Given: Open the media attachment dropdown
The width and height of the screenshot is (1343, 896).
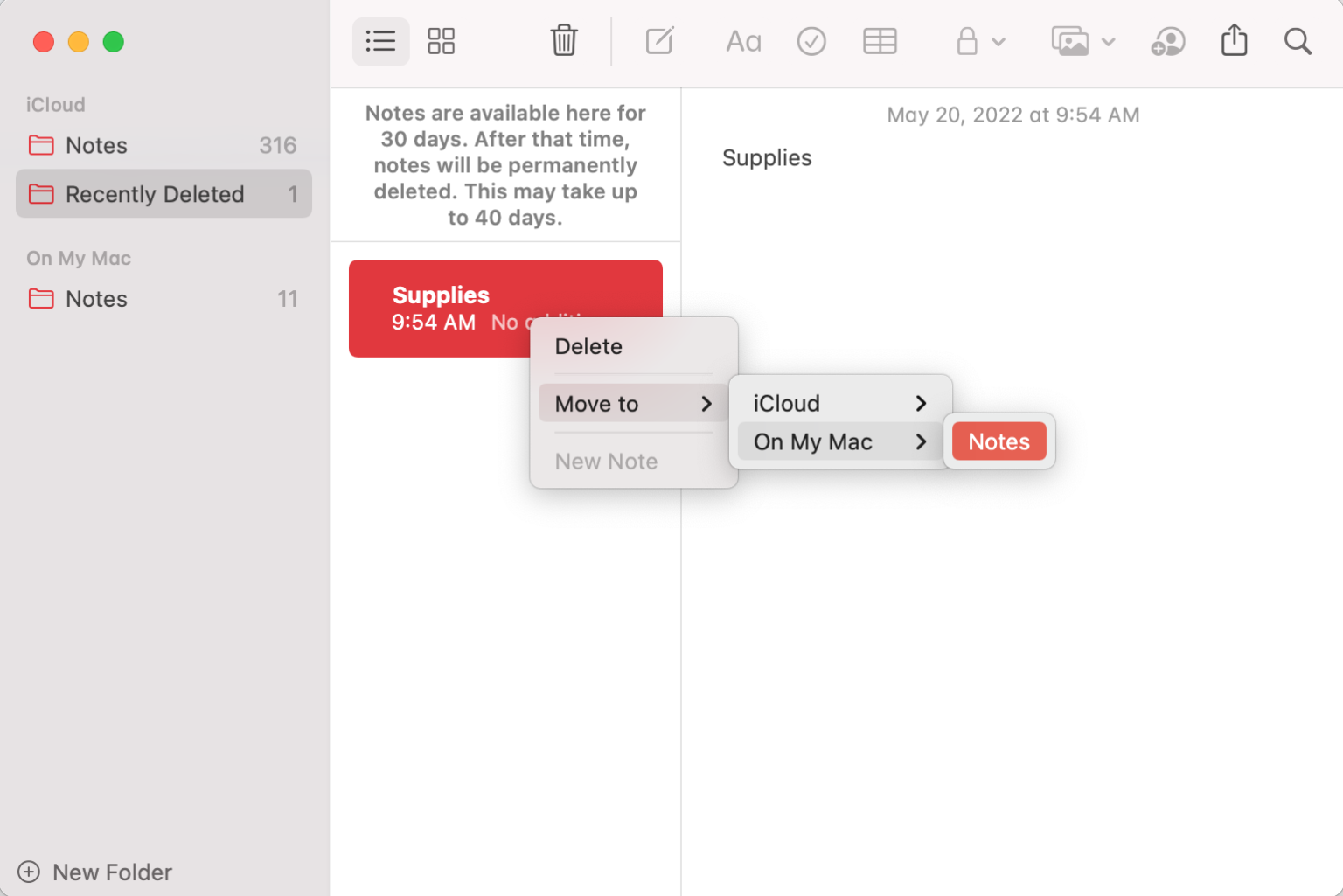Looking at the screenshot, I should click(x=1109, y=43).
